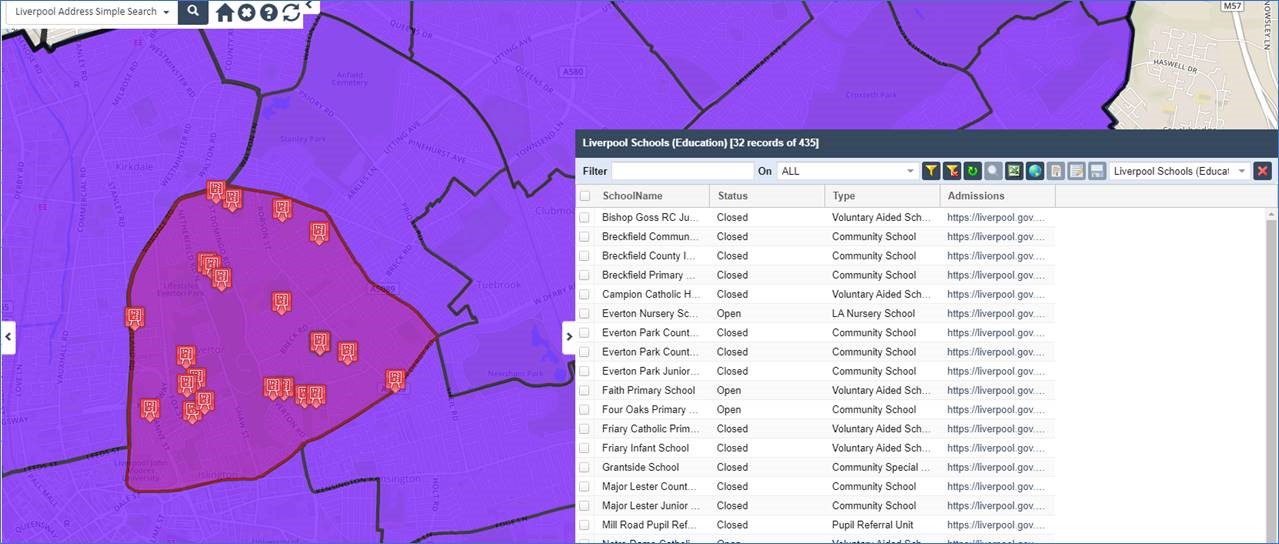Tick the checkbox for Faith Primary School
The image size is (1279, 544).
(585, 391)
